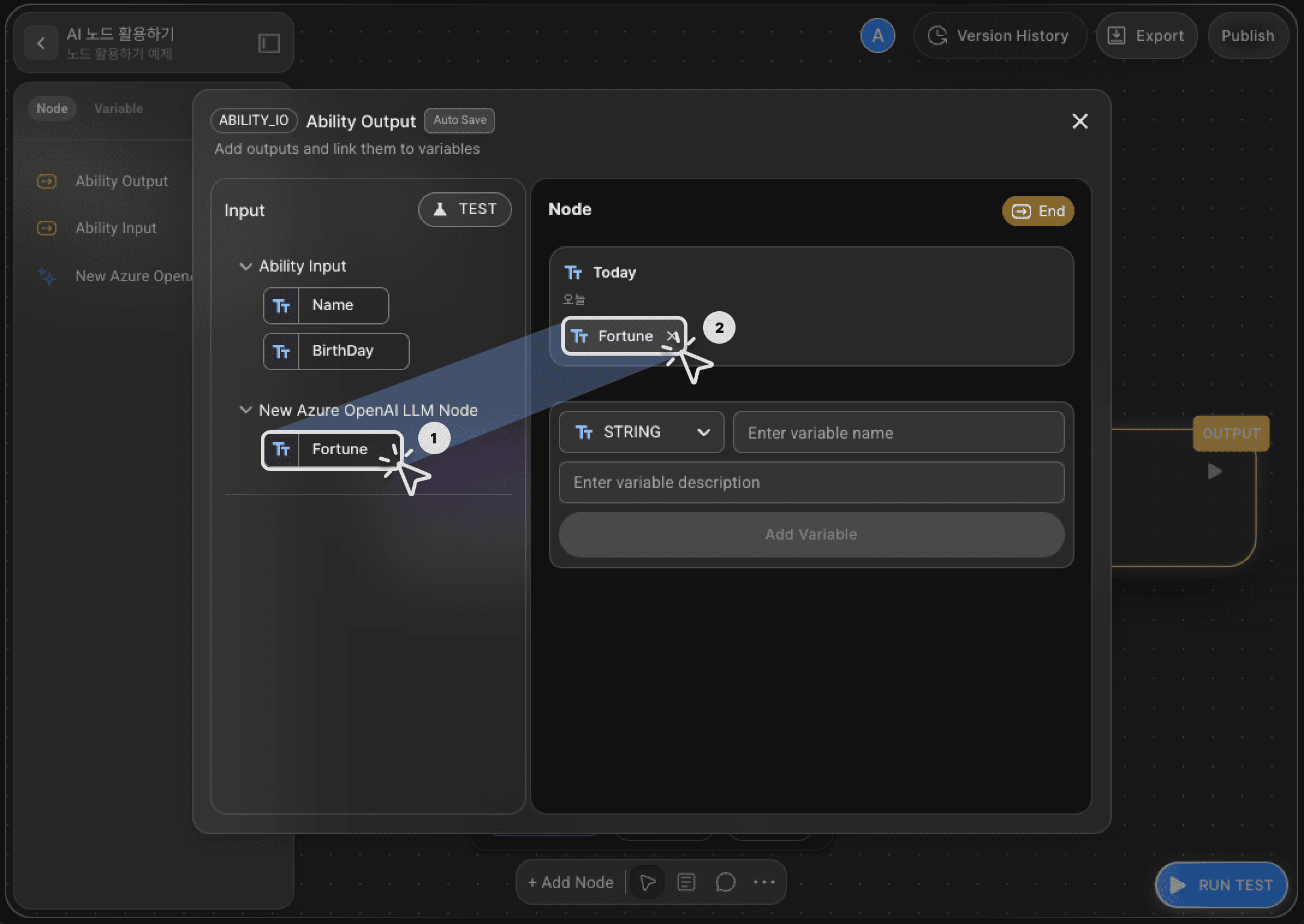Switch to the Node tab
1304x924 pixels.
52,109
